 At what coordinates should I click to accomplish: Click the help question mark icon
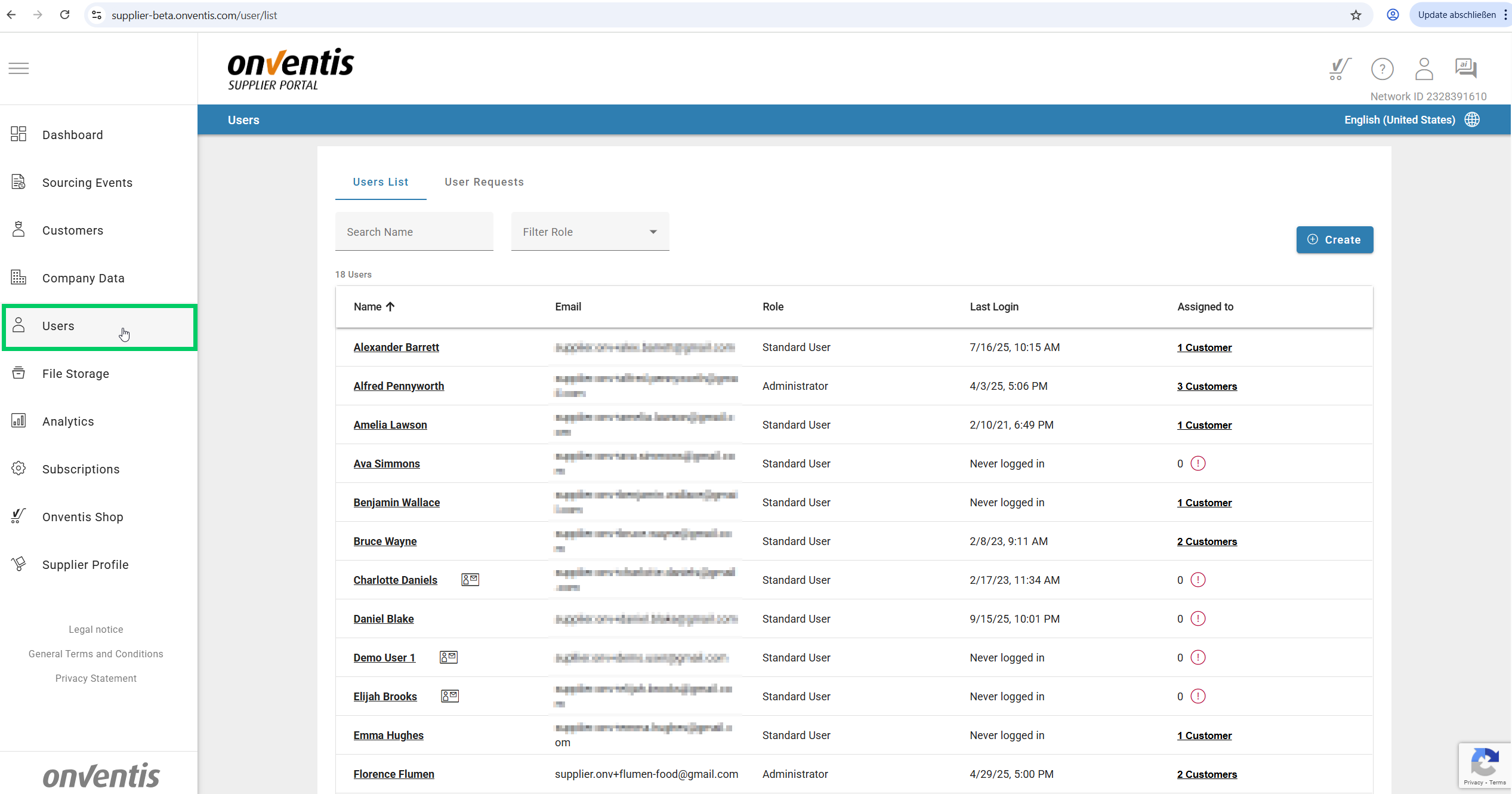(x=1382, y=69)
